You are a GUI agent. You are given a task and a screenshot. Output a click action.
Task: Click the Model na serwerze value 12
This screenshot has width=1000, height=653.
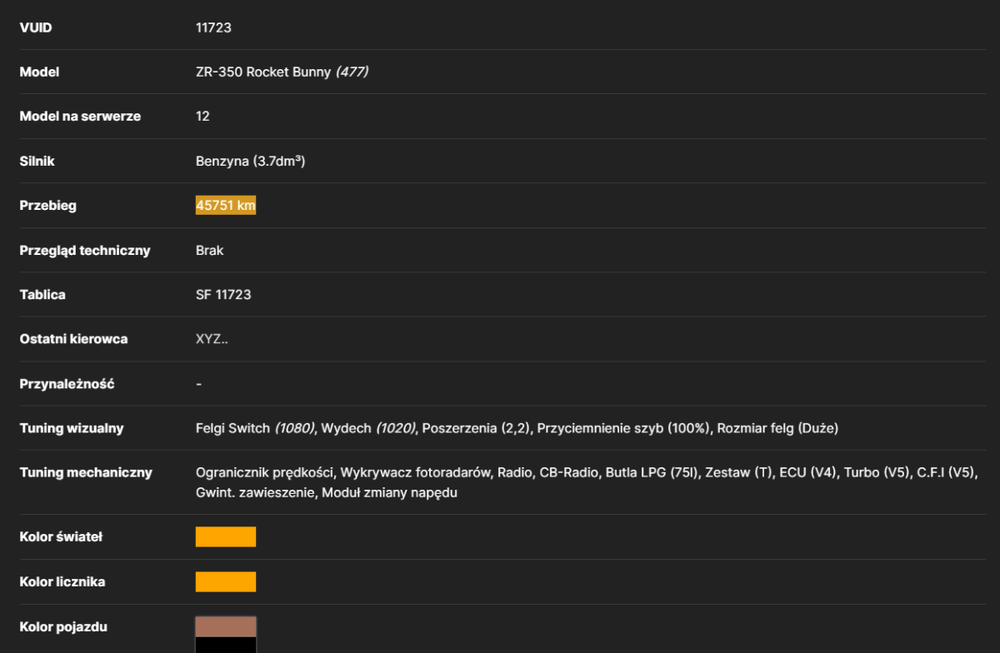tap(203, 116)
